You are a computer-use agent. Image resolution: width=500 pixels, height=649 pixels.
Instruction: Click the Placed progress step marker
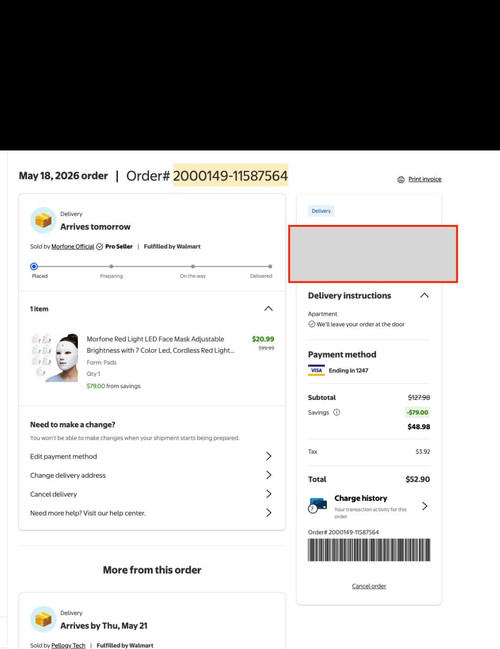34,266
